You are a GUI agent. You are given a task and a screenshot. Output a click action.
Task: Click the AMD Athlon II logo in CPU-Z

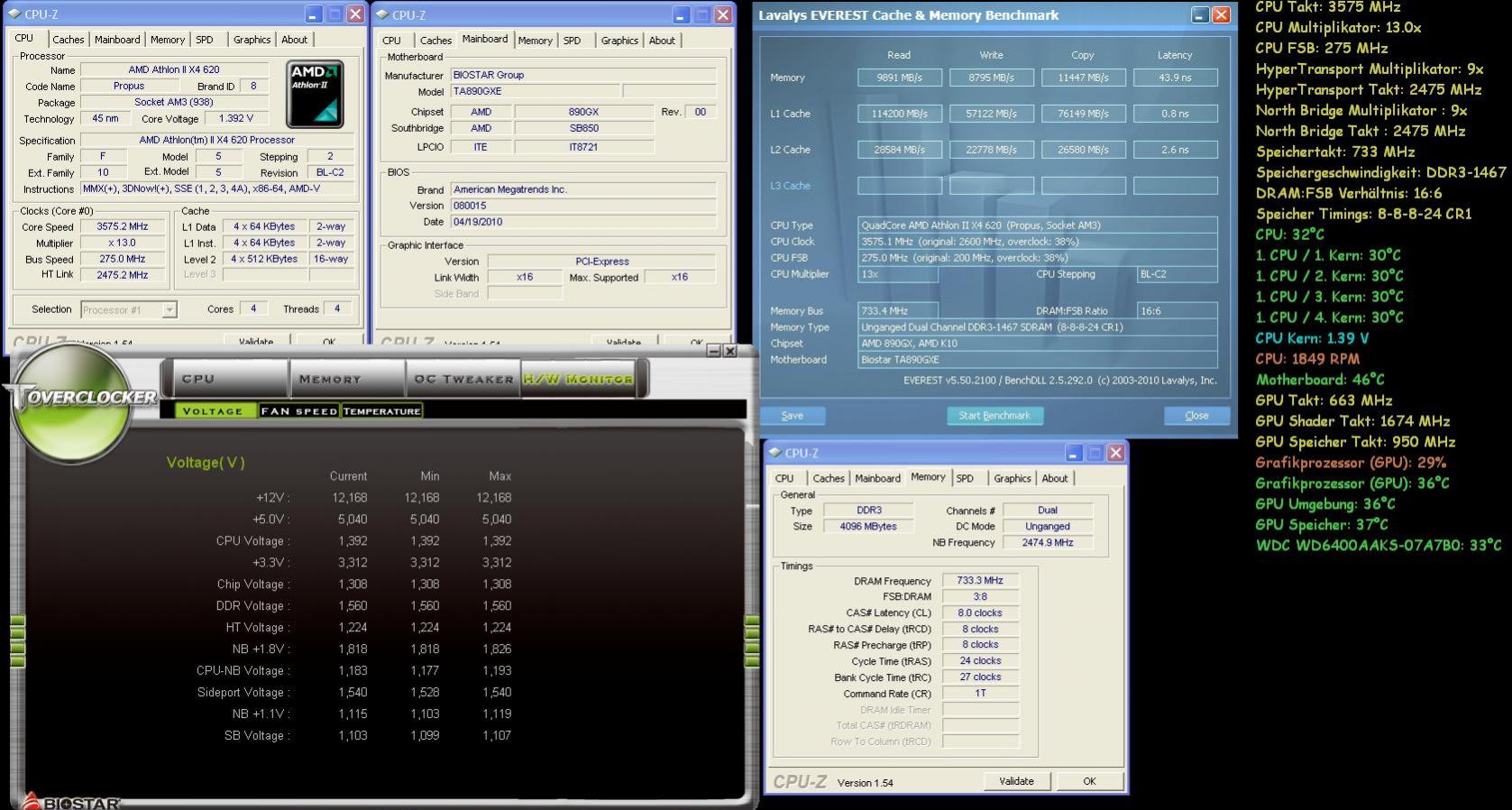(x=315, y=94)
